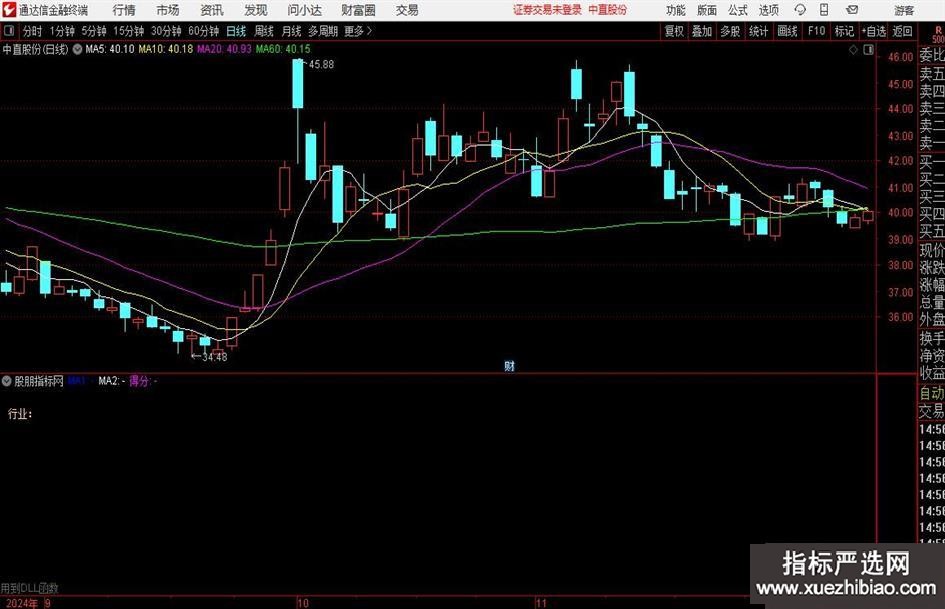Click the 通达信 app logo icon
Image resolution: width=945 pixels, height=609 pixels.
[x=9, y=10]
